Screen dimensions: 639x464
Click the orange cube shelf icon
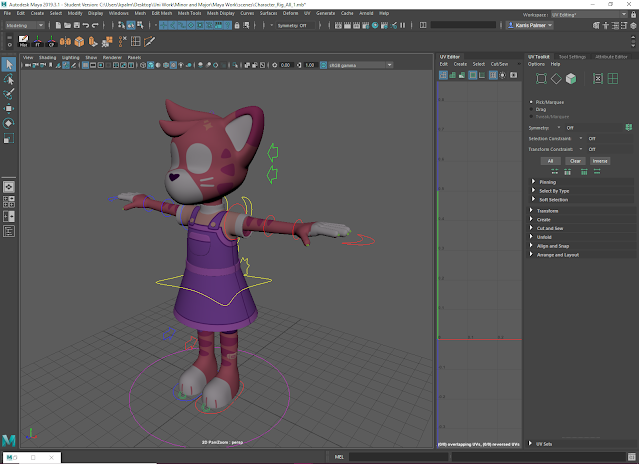pyautogui.click(x=79, y=41)
